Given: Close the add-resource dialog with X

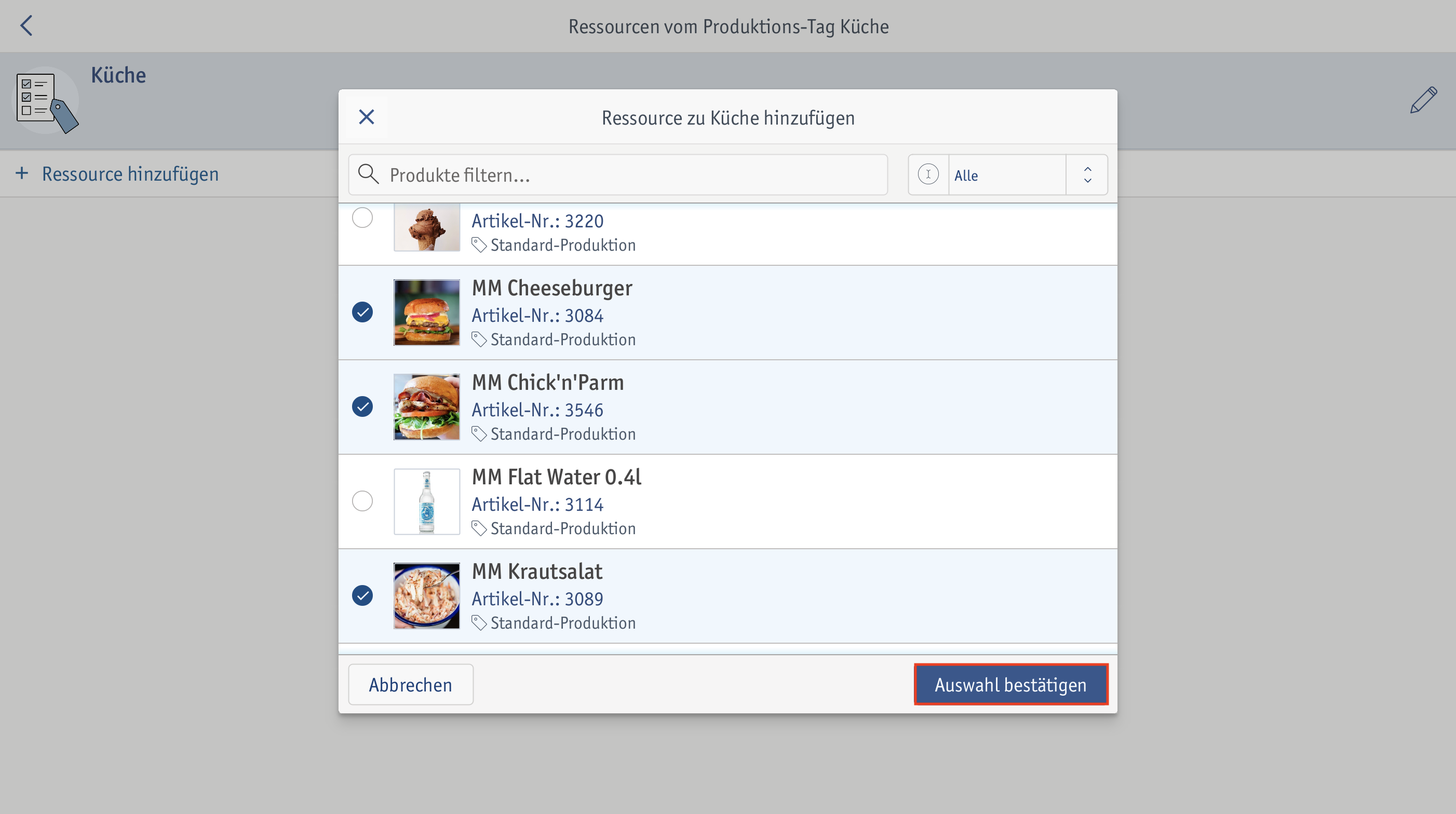Looking at the screenshot, I should (x=366, y=117).
